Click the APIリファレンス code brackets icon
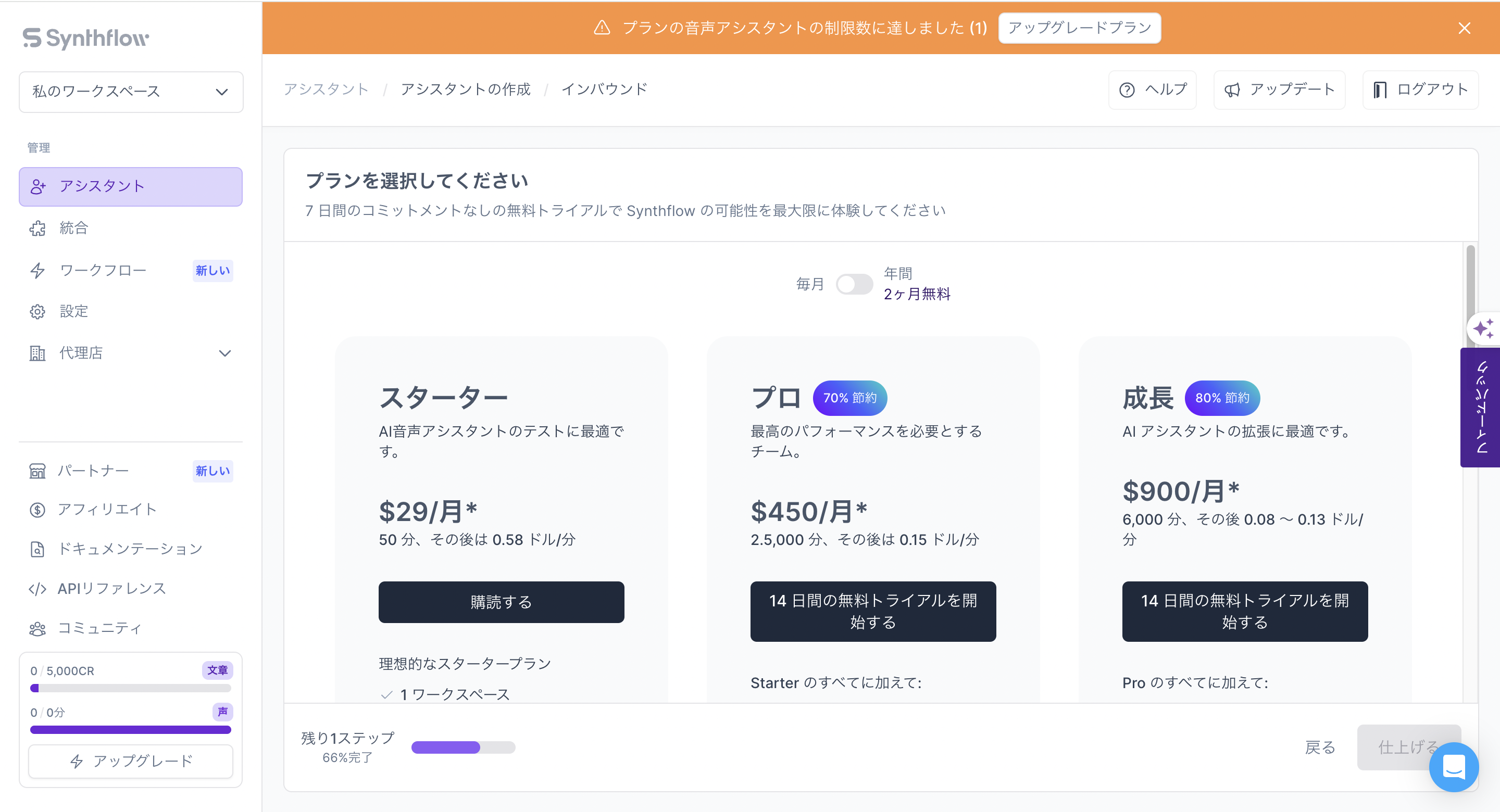This screenshot has height=812, width=1500. 38,589
